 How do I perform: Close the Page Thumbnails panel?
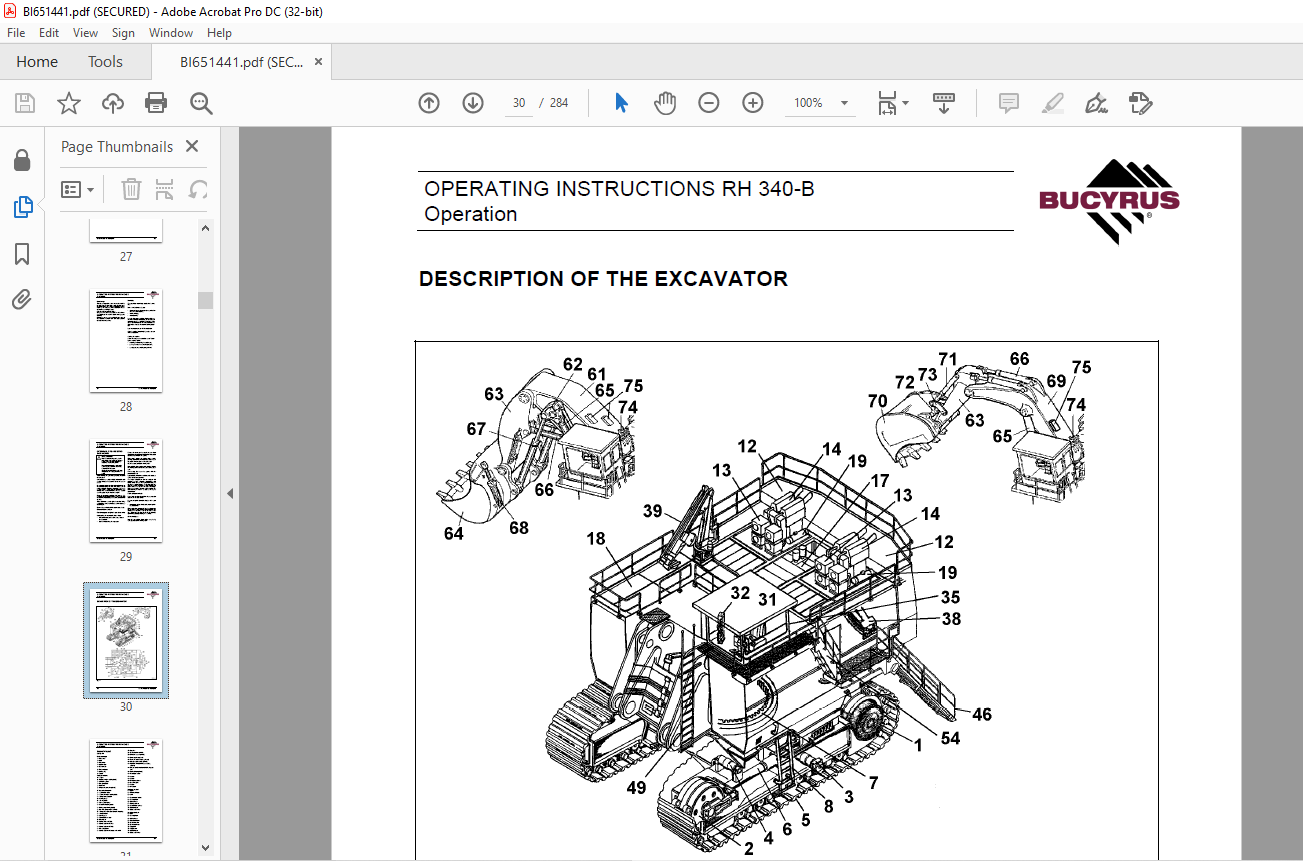point(192,146)
